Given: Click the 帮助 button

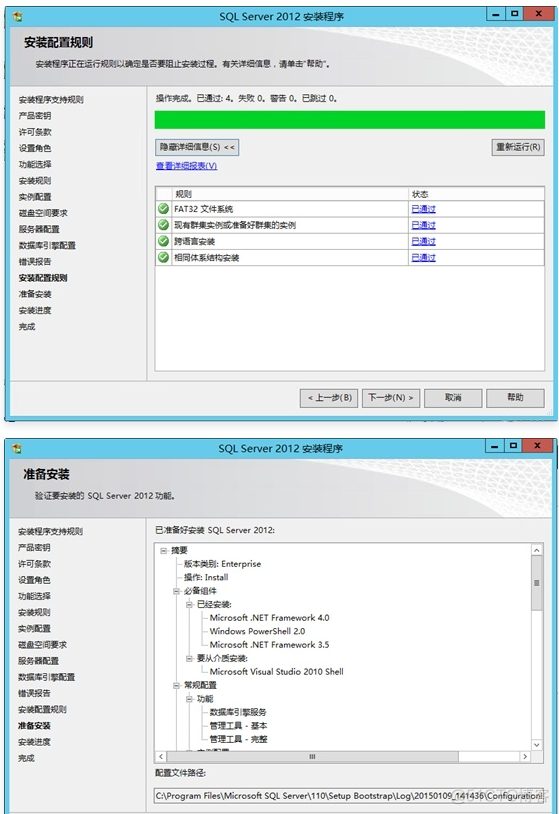Looking at the screenshot, I should (515, 398).
